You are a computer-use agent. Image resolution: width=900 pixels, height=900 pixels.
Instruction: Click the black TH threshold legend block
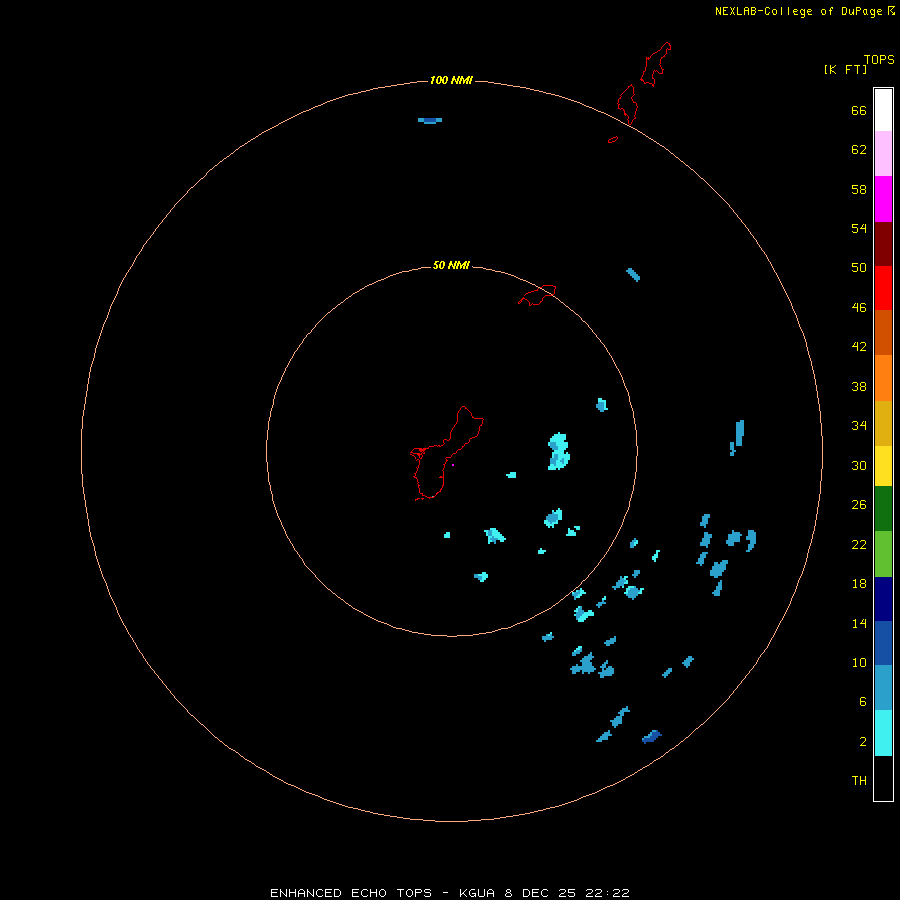tap(883, 778)
